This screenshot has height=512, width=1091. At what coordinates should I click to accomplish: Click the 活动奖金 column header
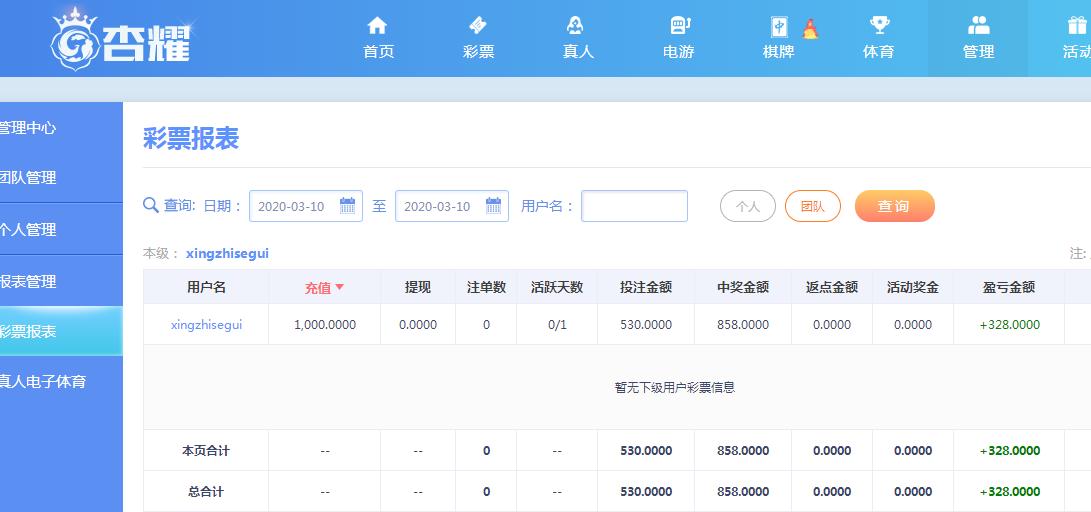(913, 287)
